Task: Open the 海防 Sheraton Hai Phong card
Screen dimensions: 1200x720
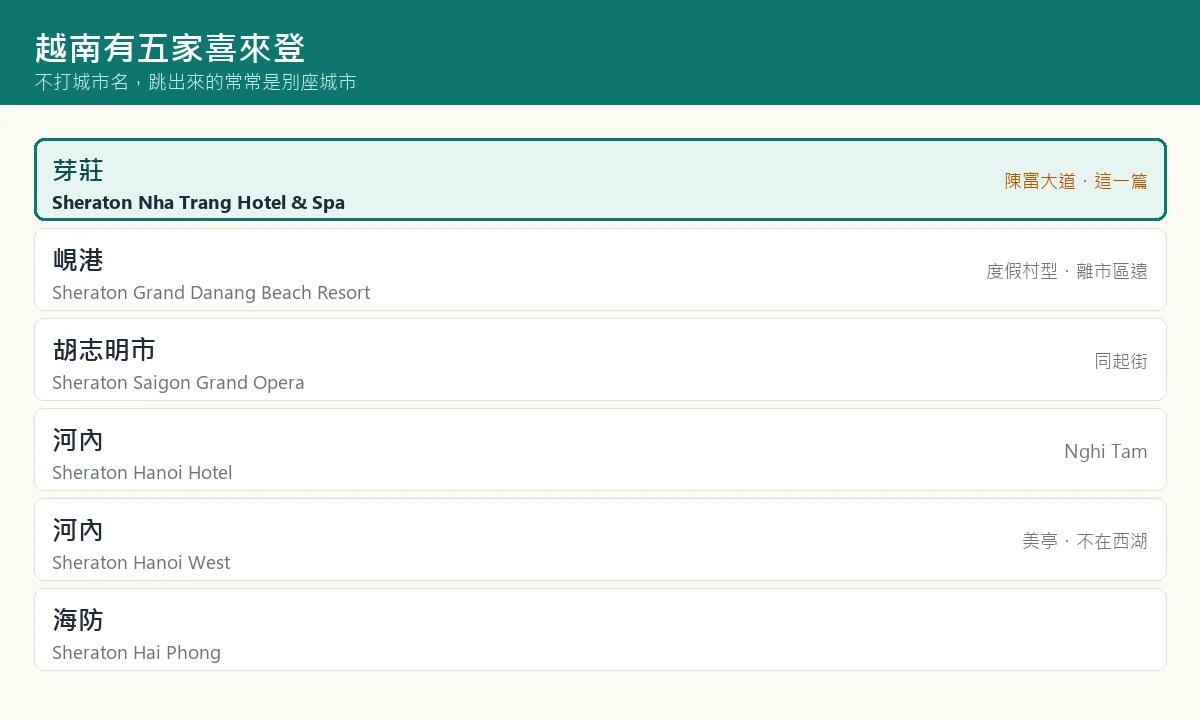Action: (600, 630)
